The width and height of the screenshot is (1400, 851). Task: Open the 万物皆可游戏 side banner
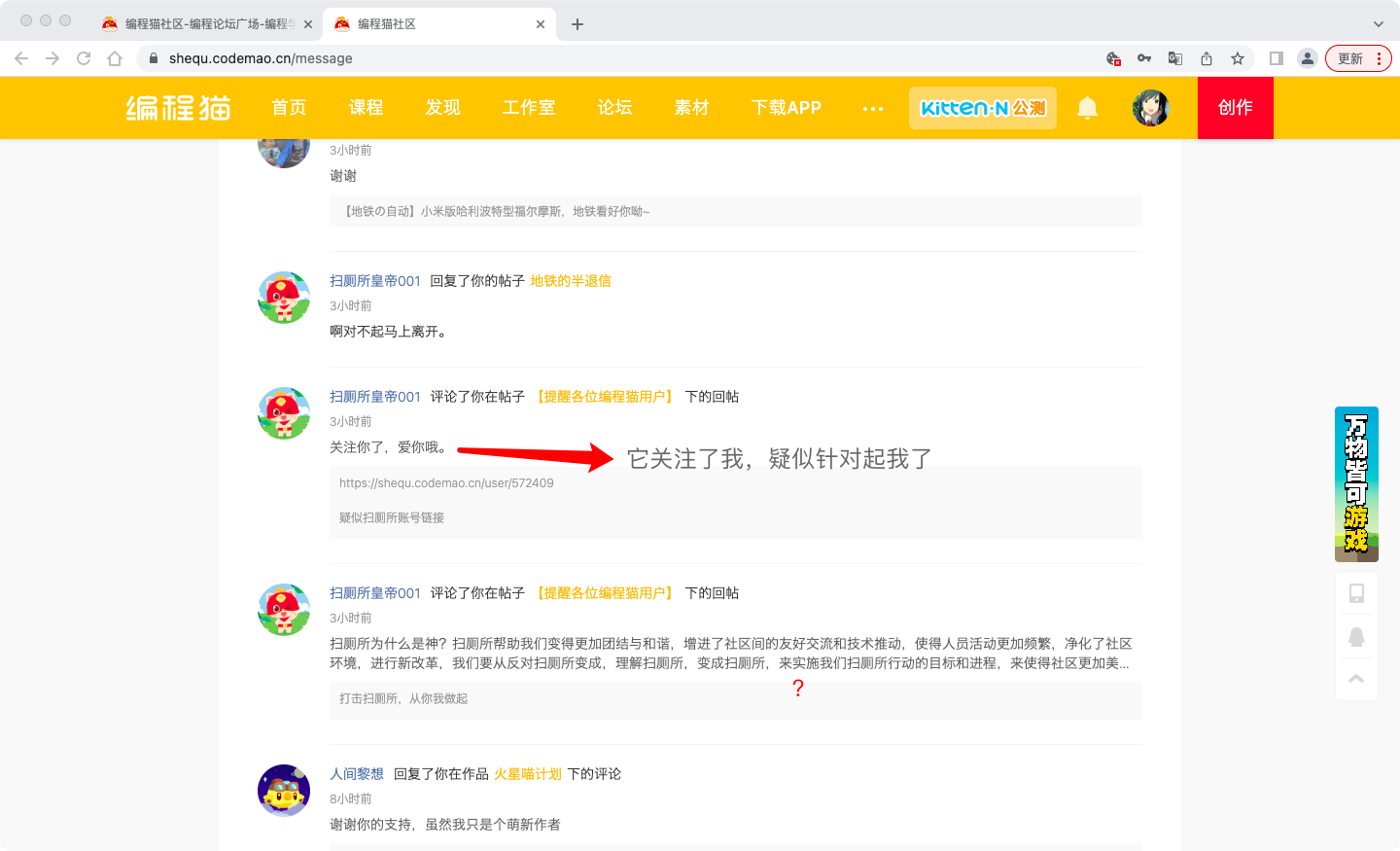[1356, 484]
